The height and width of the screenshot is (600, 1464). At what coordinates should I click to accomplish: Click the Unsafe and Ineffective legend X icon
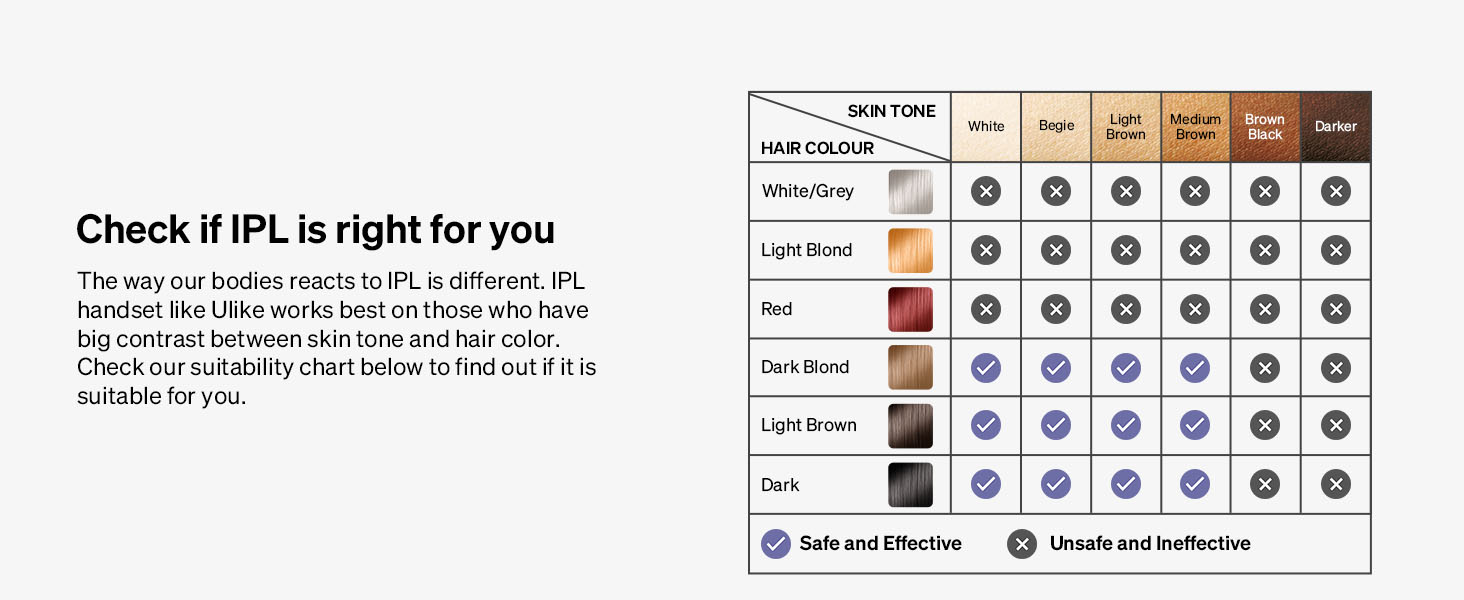1022,544
